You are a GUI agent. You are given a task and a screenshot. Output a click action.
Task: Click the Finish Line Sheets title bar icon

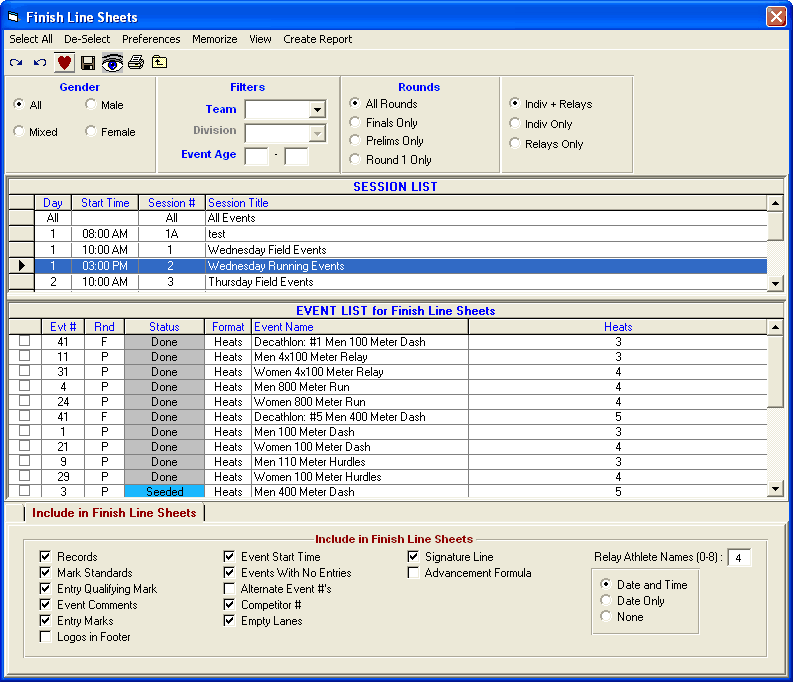[13, 17]
